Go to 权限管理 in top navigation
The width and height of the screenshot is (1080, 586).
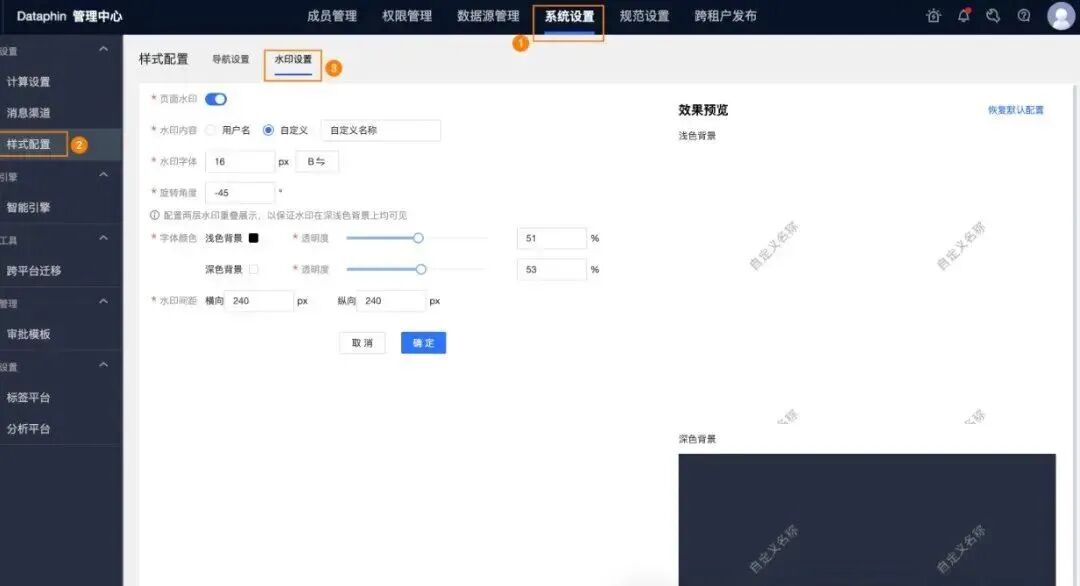click(x=407, y=16)
